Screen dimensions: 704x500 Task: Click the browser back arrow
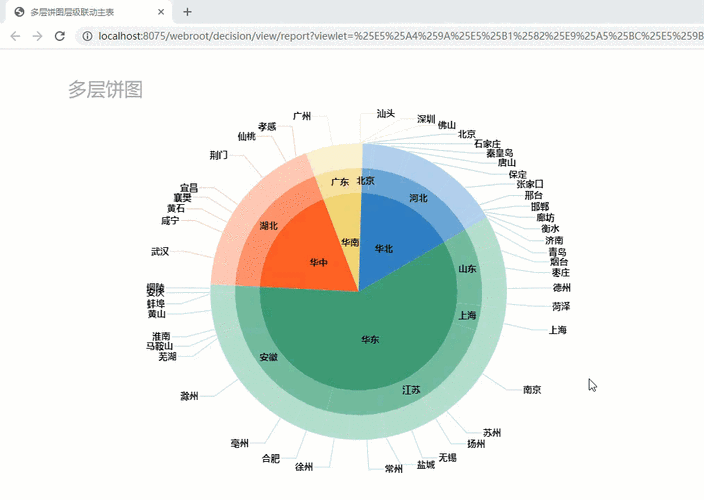tap(15, 36)
